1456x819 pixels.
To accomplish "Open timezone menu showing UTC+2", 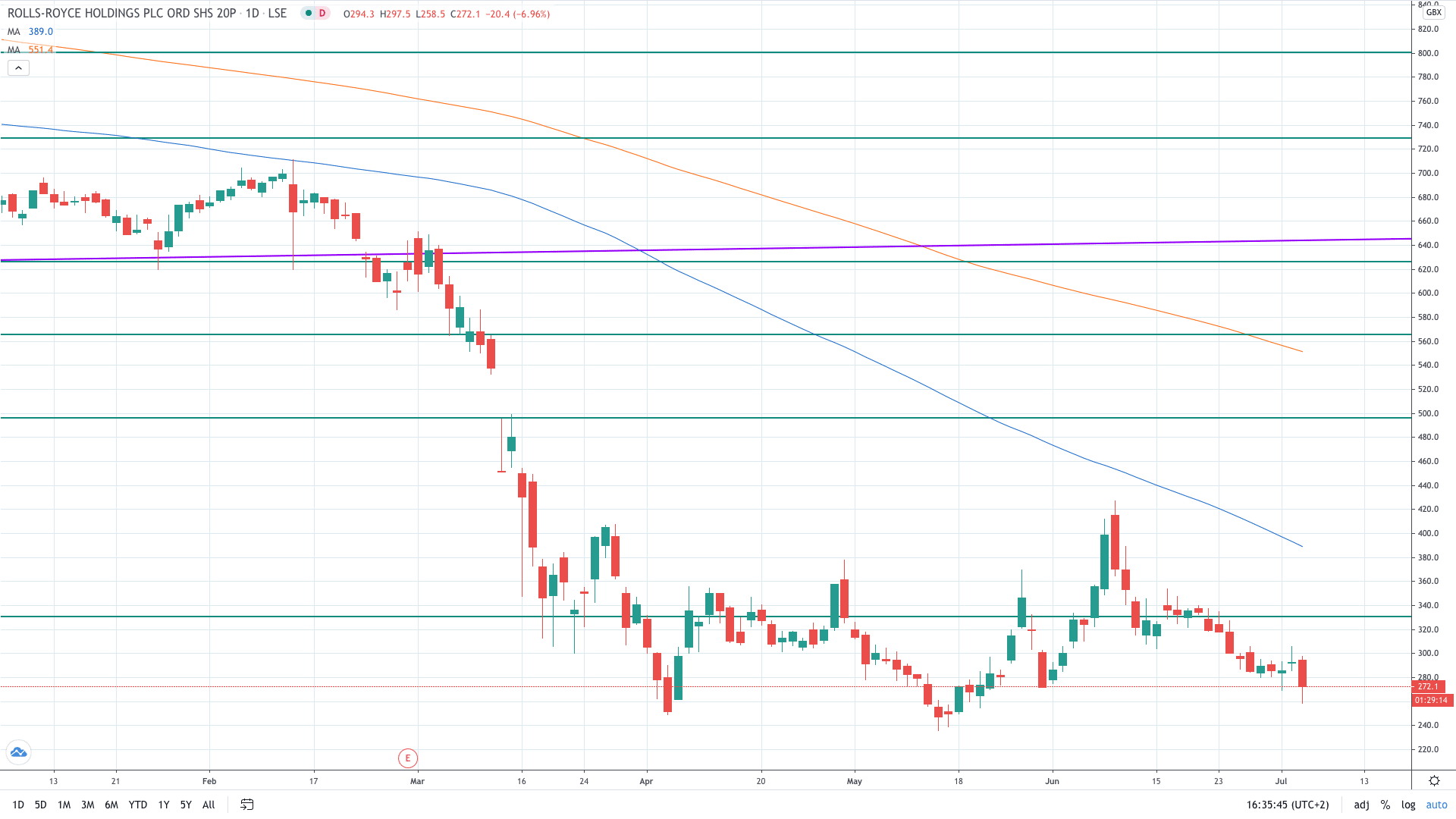I will 1287,805.
